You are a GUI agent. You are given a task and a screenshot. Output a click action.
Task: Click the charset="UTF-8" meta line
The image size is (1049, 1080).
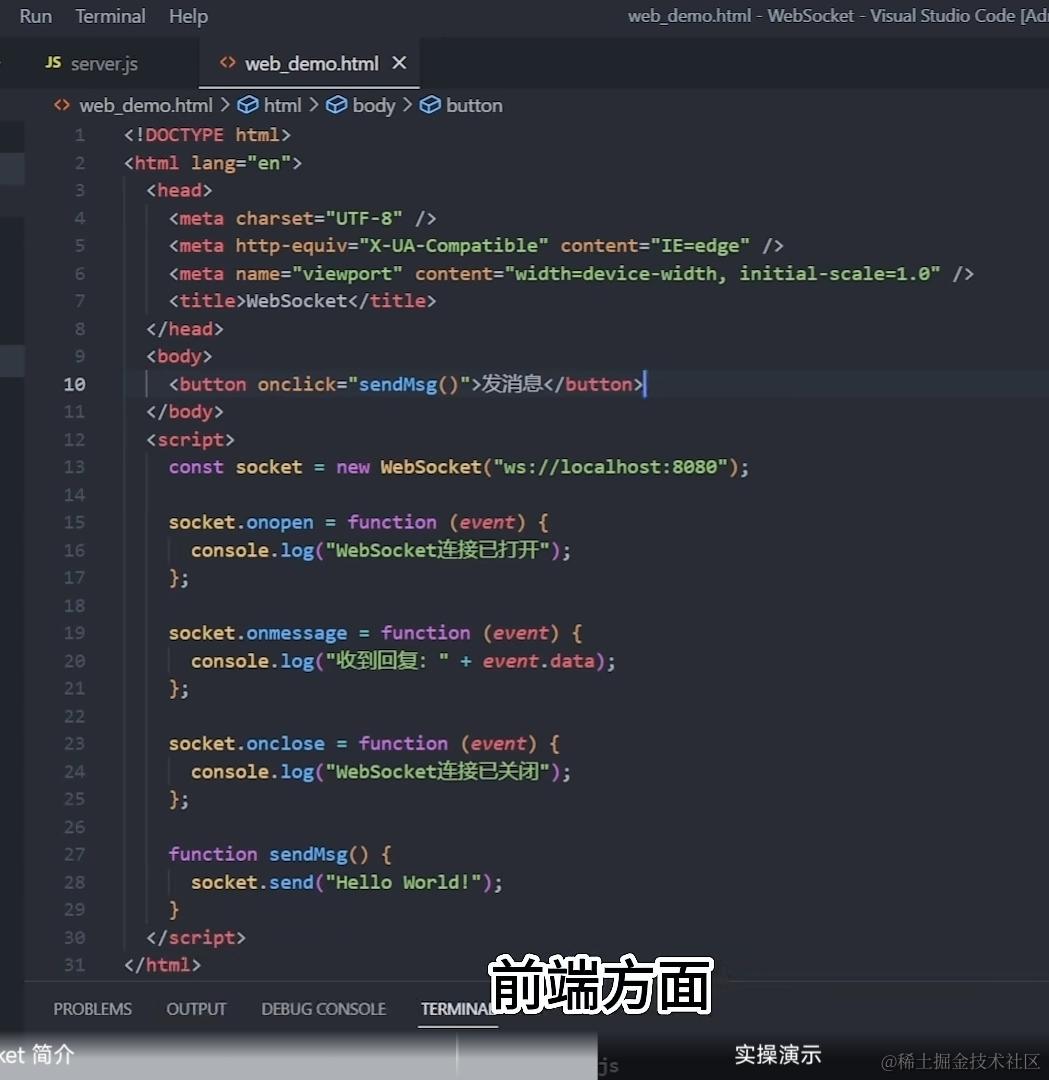click(x=302, y=218)
